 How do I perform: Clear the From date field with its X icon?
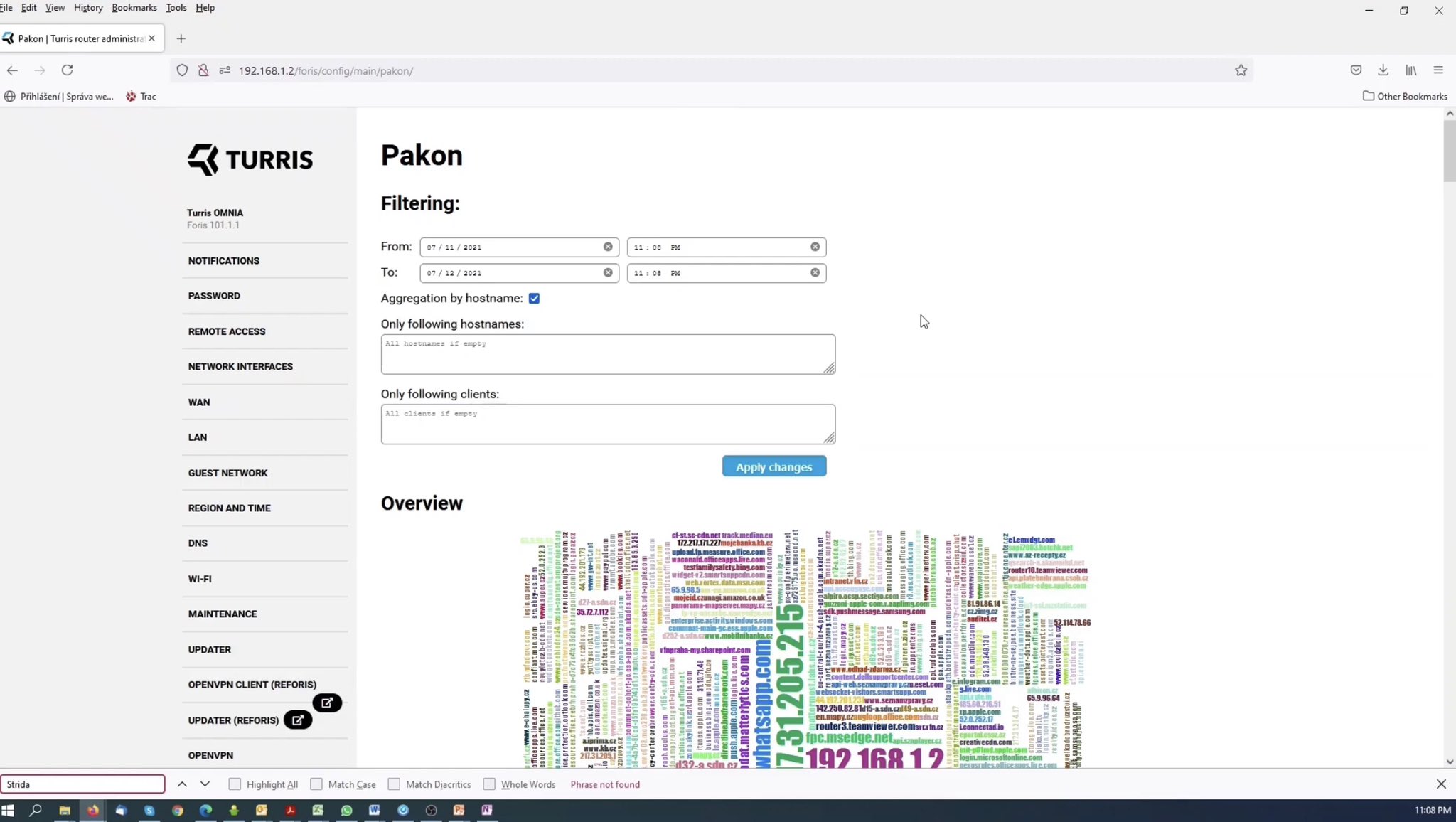coord(608,247)
